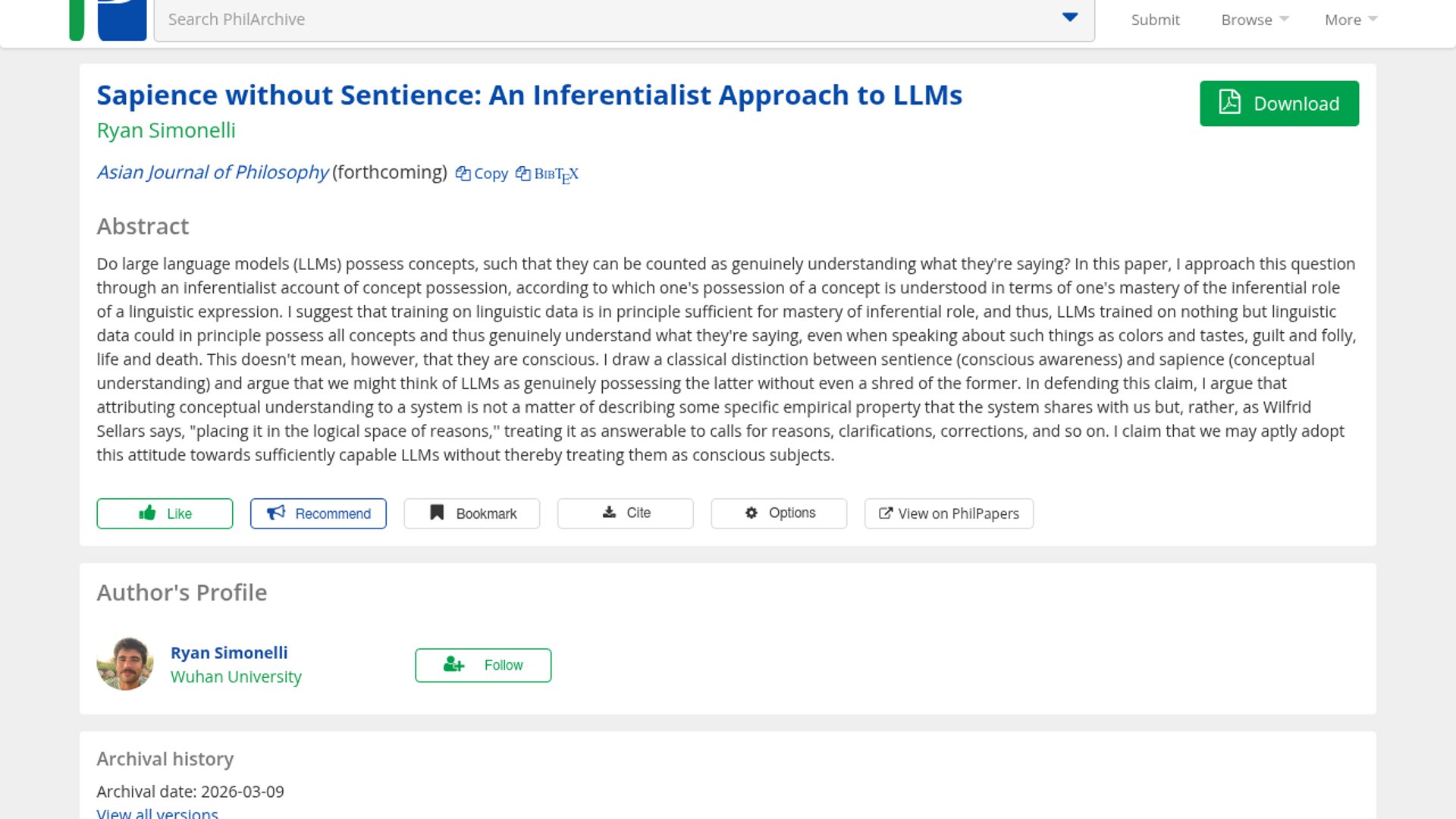Open Ryan Simonelli's profile photo
The image size is (1456, 819).
tap(125, 664)
